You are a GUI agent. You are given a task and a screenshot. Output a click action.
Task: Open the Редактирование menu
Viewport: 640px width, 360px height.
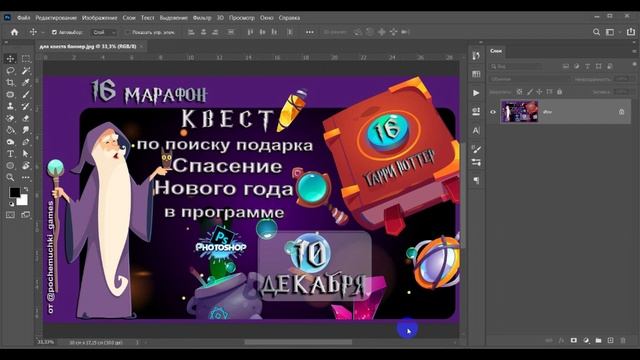(56, 18)
